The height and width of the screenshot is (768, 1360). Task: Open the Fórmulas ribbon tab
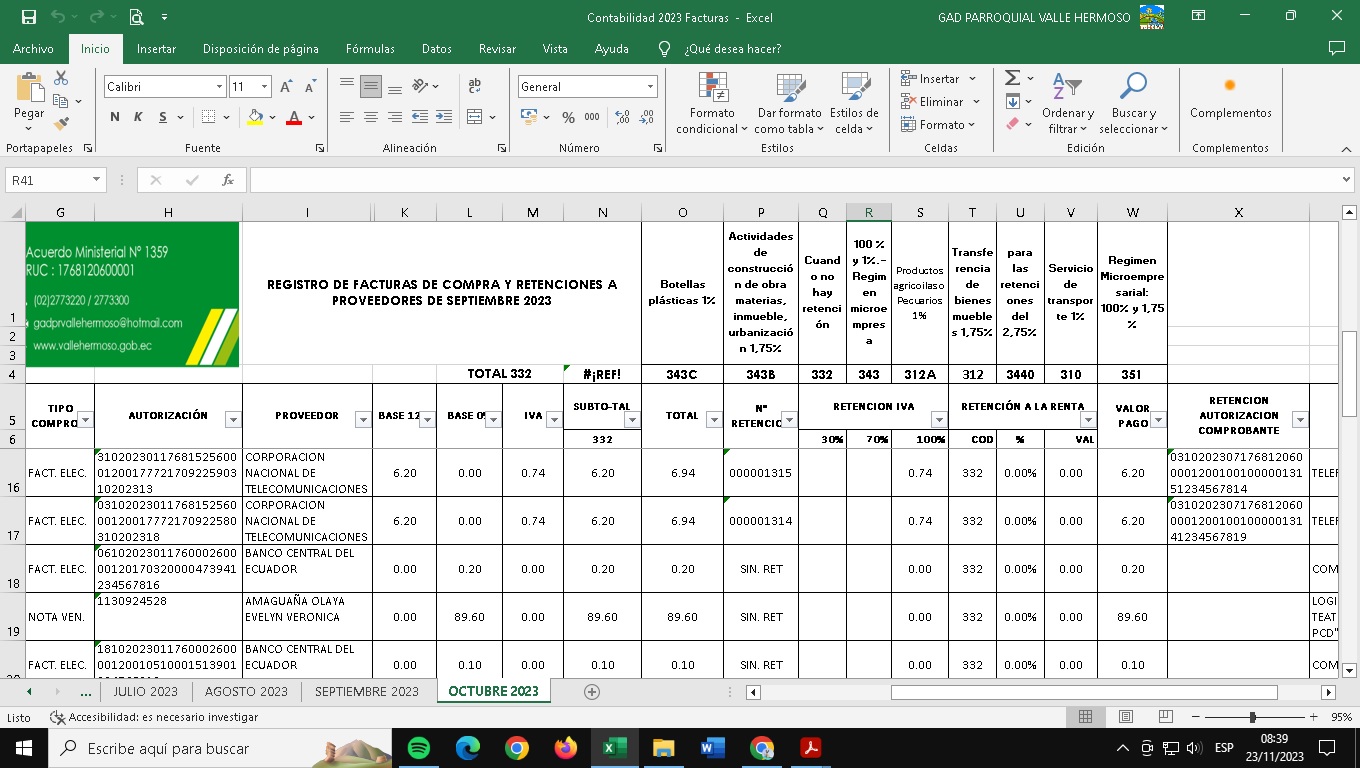[370, 49]
